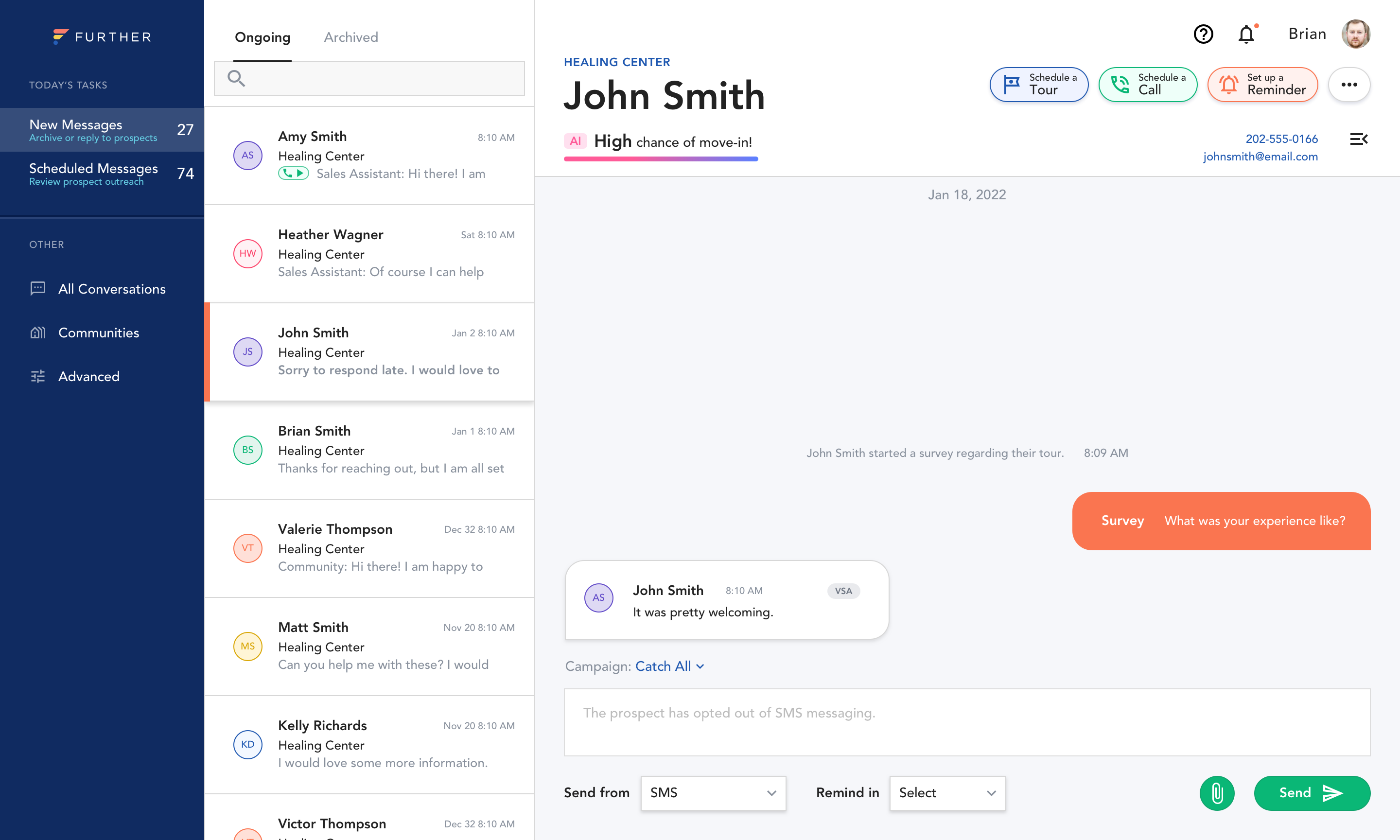Open the Send from SMS dropdown

point(713,793)
